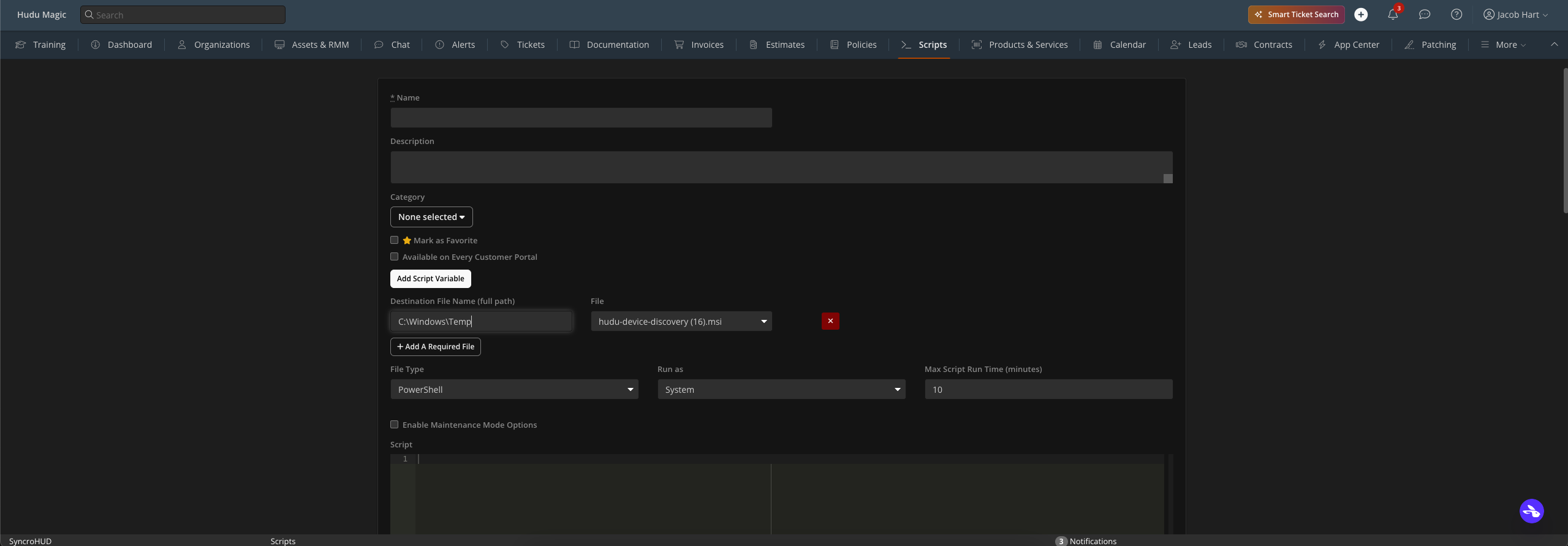The width and height of the screenshot is (1568, 546).
Task: Open the Category None selected dropdown
Action: (x=431, y=217)
